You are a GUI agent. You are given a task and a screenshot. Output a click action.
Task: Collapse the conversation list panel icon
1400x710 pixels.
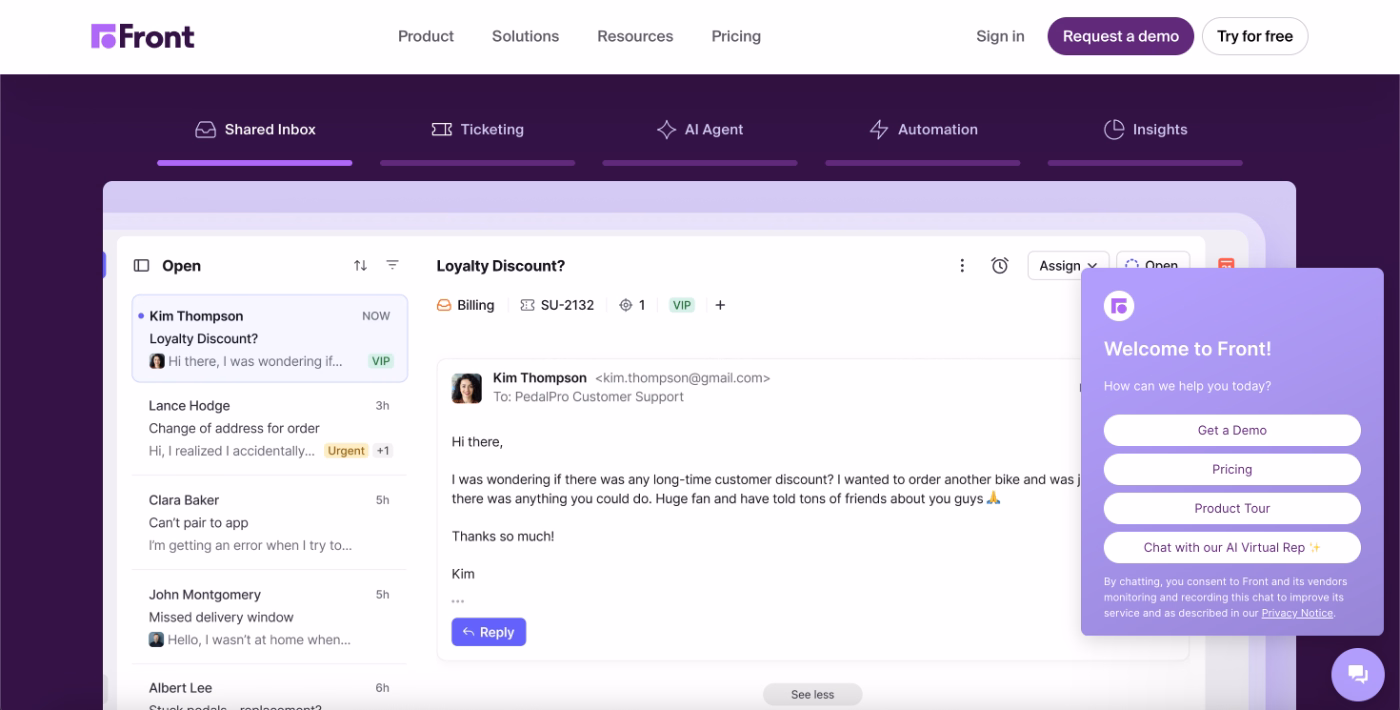coord(140,264)
